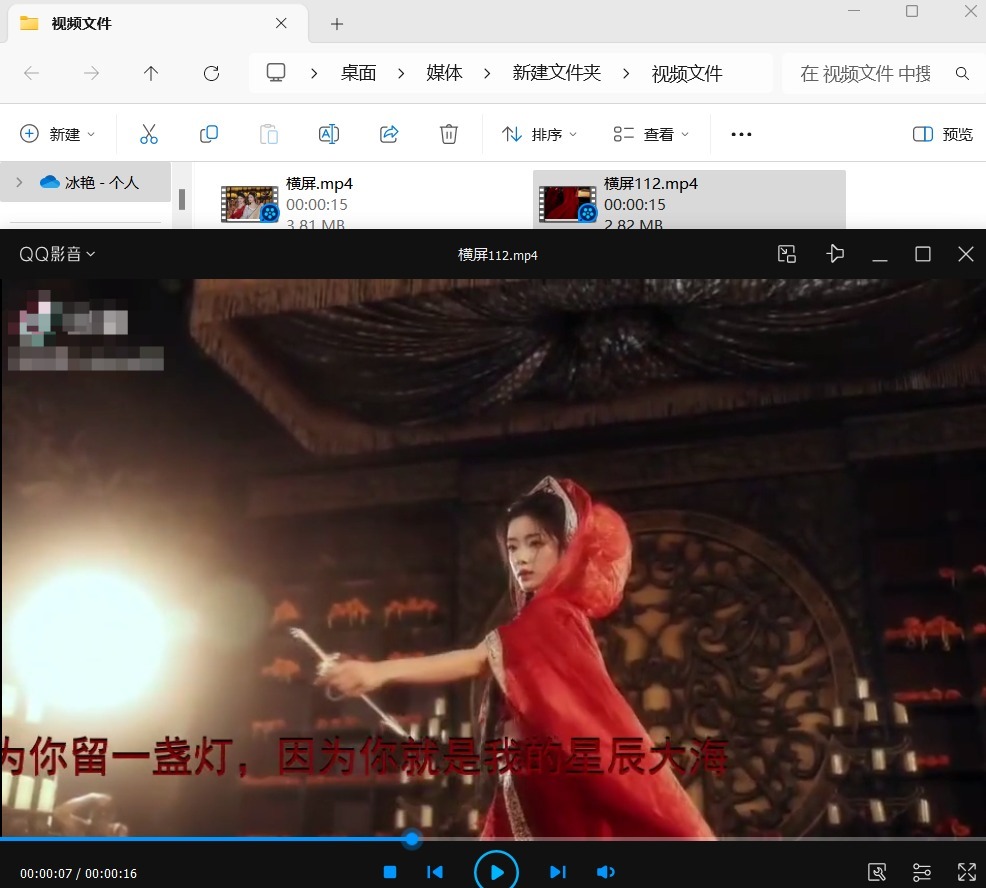Maximize the QQ影音 player window
Viewport: 986px width, 888px height.
(922, 254)
